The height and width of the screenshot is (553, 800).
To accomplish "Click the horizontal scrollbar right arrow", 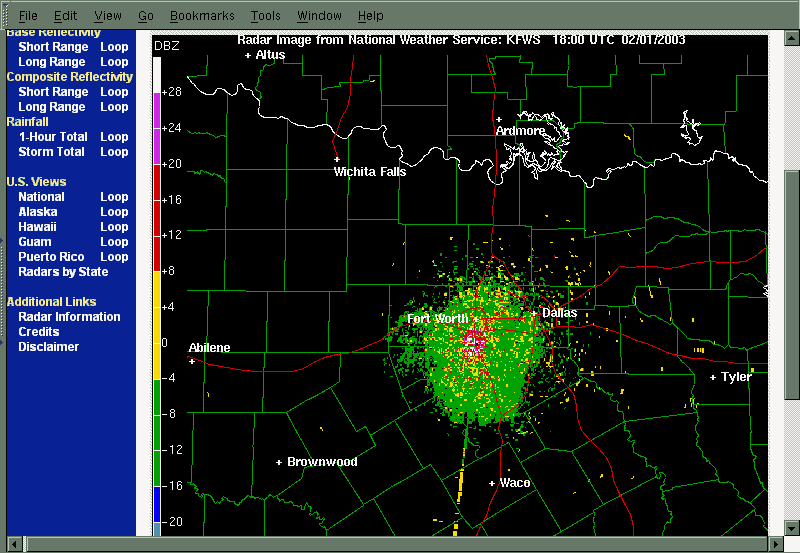I will point(776,544).
